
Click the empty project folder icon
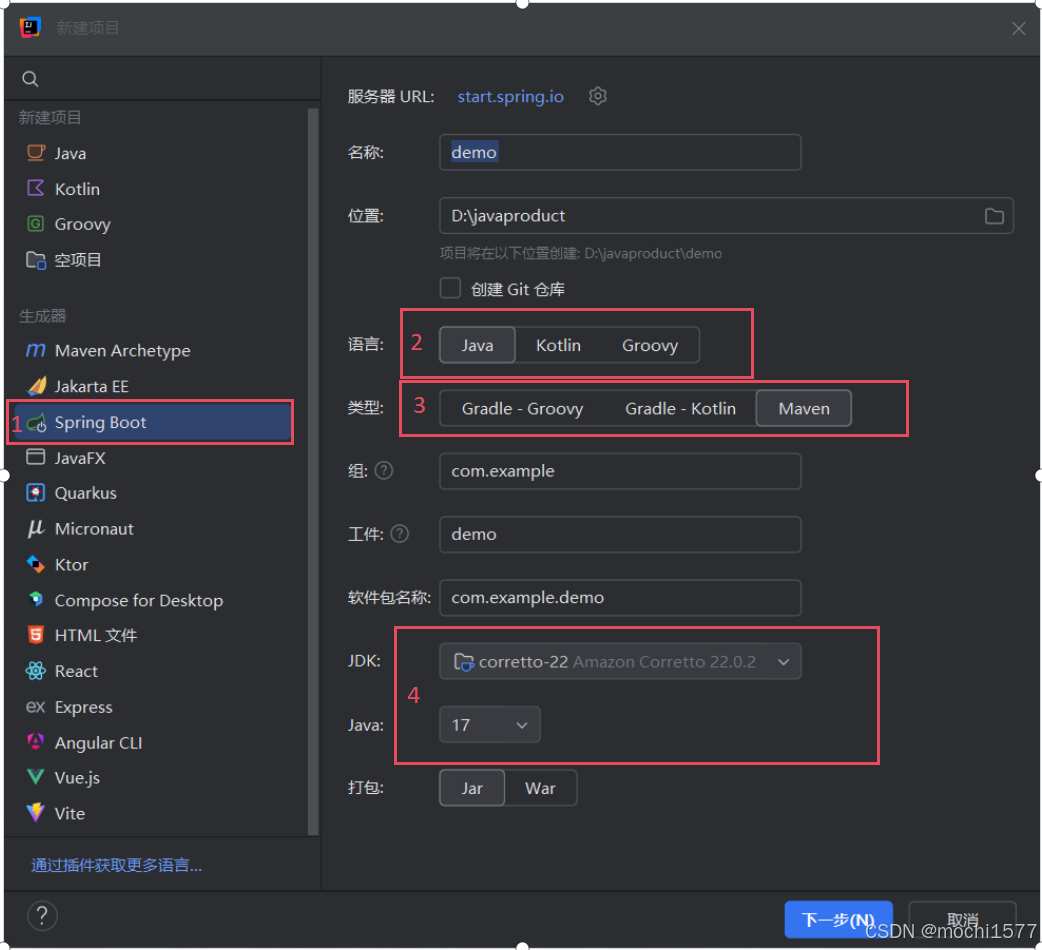pos(36,260)
